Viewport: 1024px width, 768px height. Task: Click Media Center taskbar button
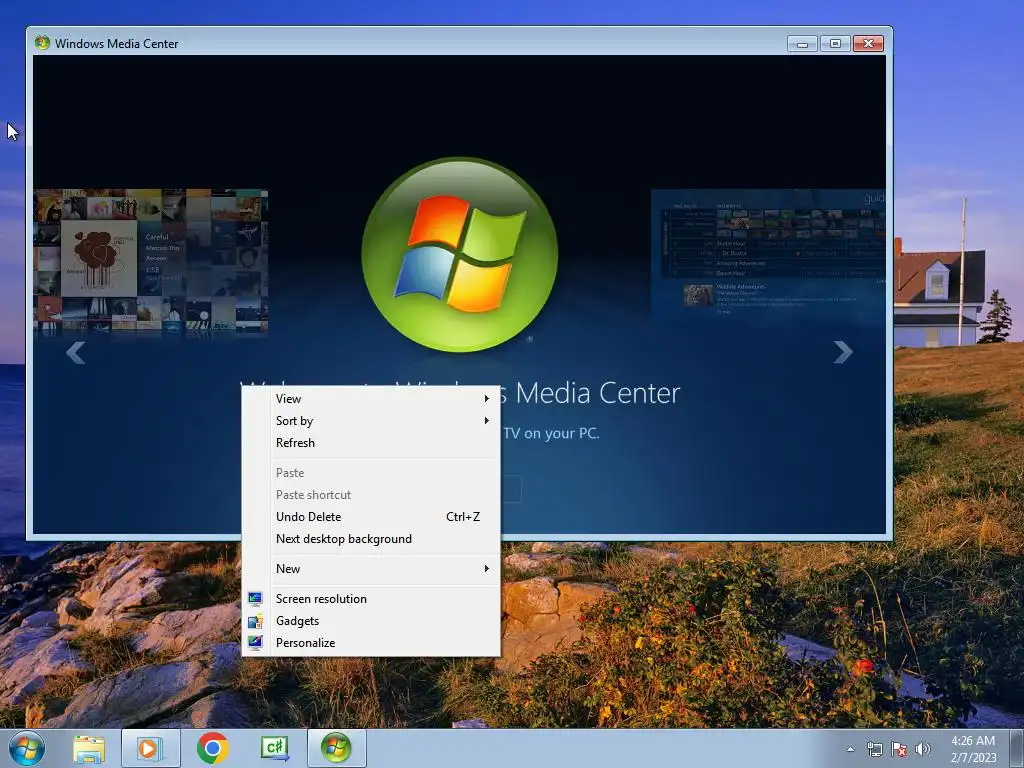click(x=336, y=748)
